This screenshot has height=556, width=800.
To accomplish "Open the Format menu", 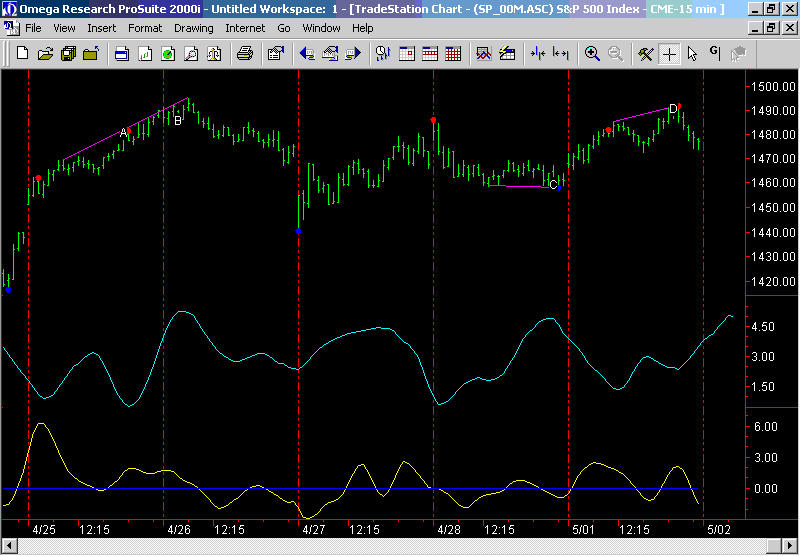I will 145,28.
